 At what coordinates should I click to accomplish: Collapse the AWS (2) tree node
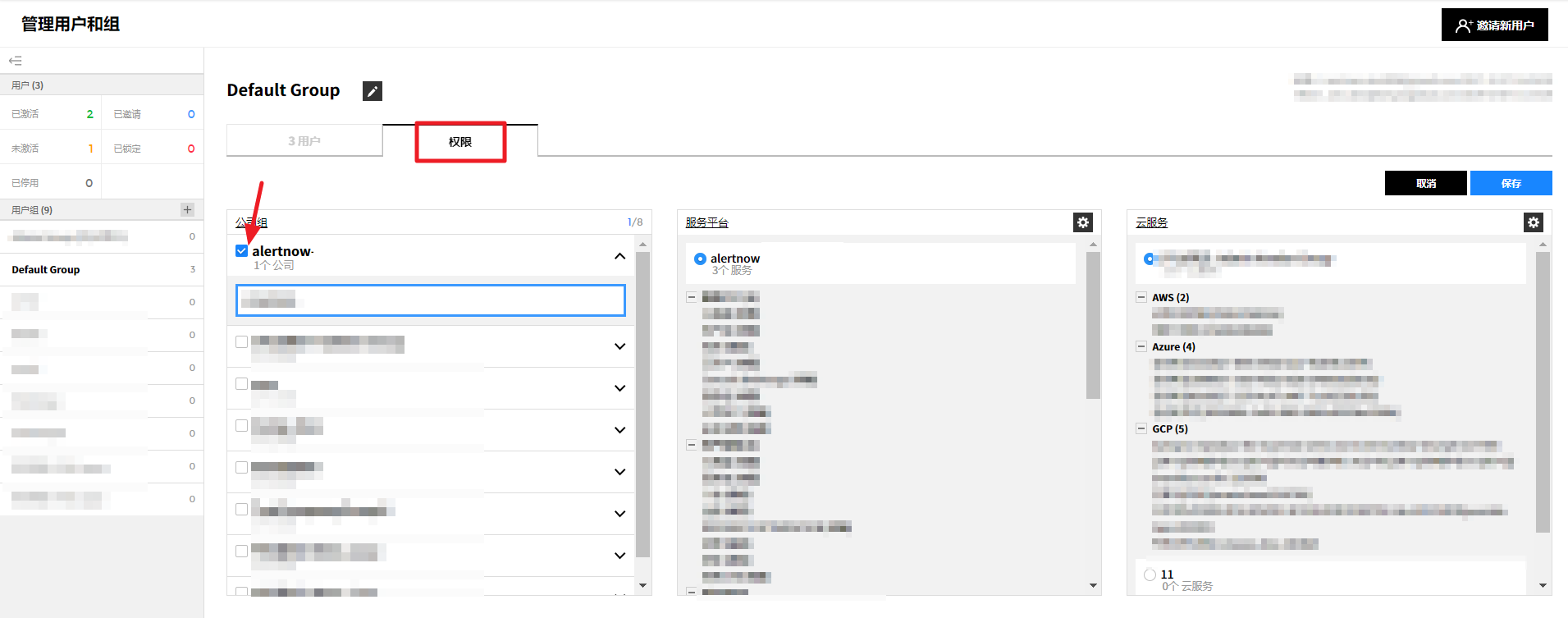pos(1141,297)
